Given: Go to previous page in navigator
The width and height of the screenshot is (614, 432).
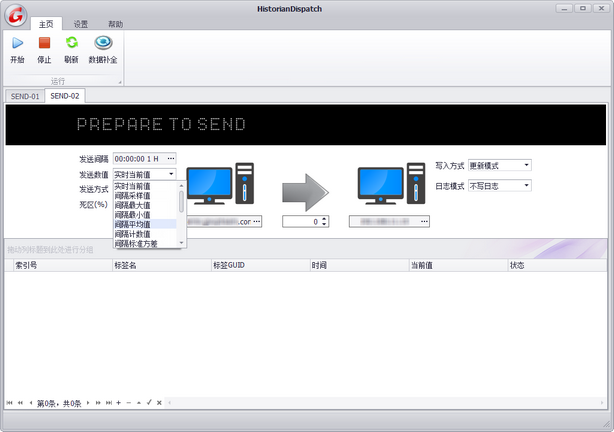Looking at the screenshot, I should (x=20, y=403).
